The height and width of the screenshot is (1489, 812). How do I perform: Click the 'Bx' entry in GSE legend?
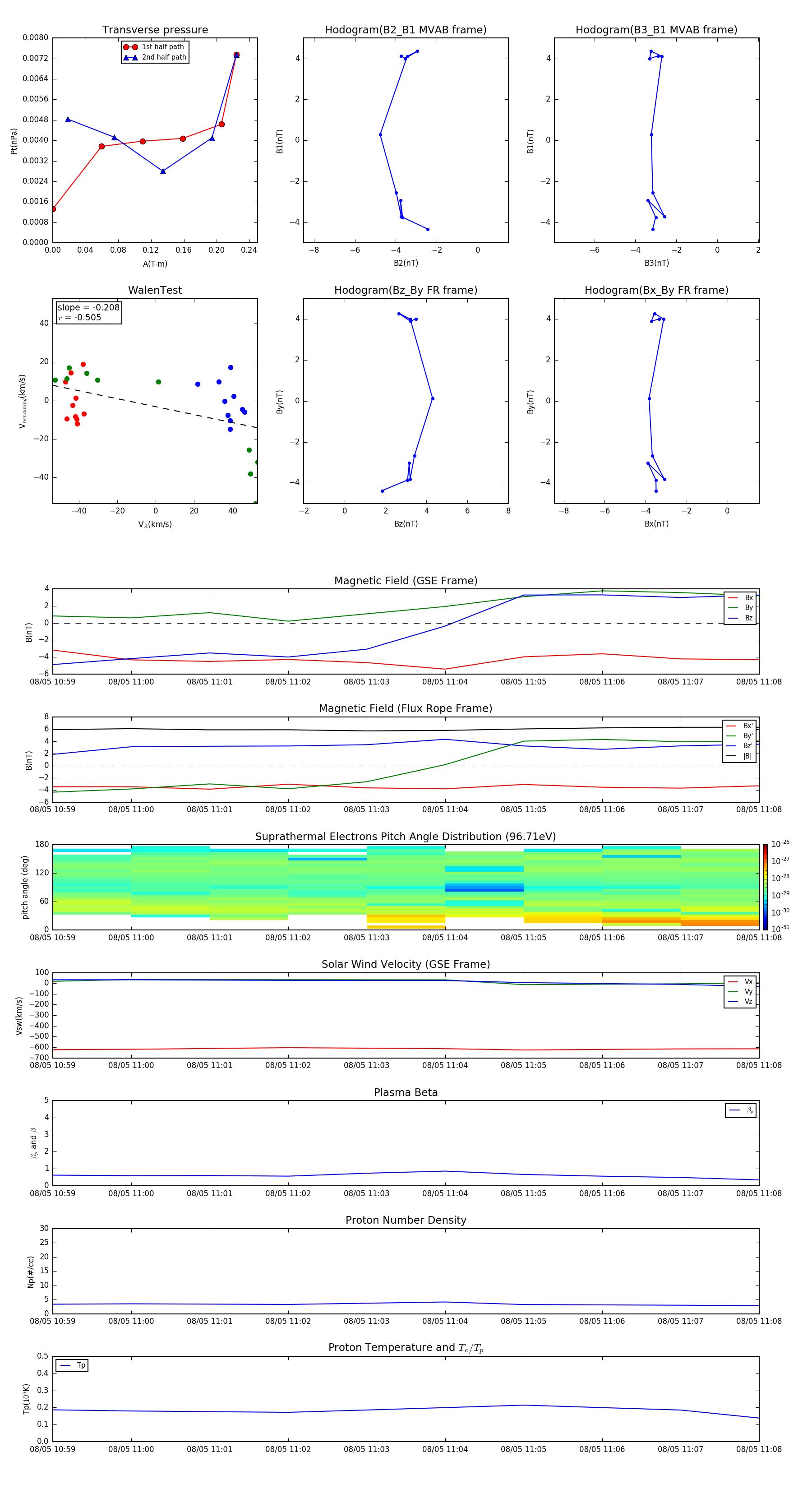point(740,598)
